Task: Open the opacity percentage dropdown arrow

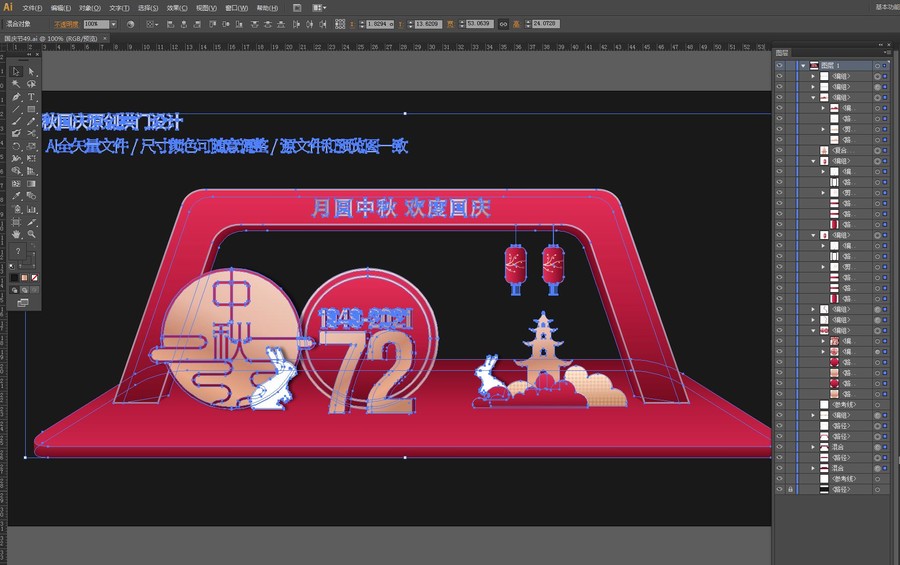Action: (113, 24)
